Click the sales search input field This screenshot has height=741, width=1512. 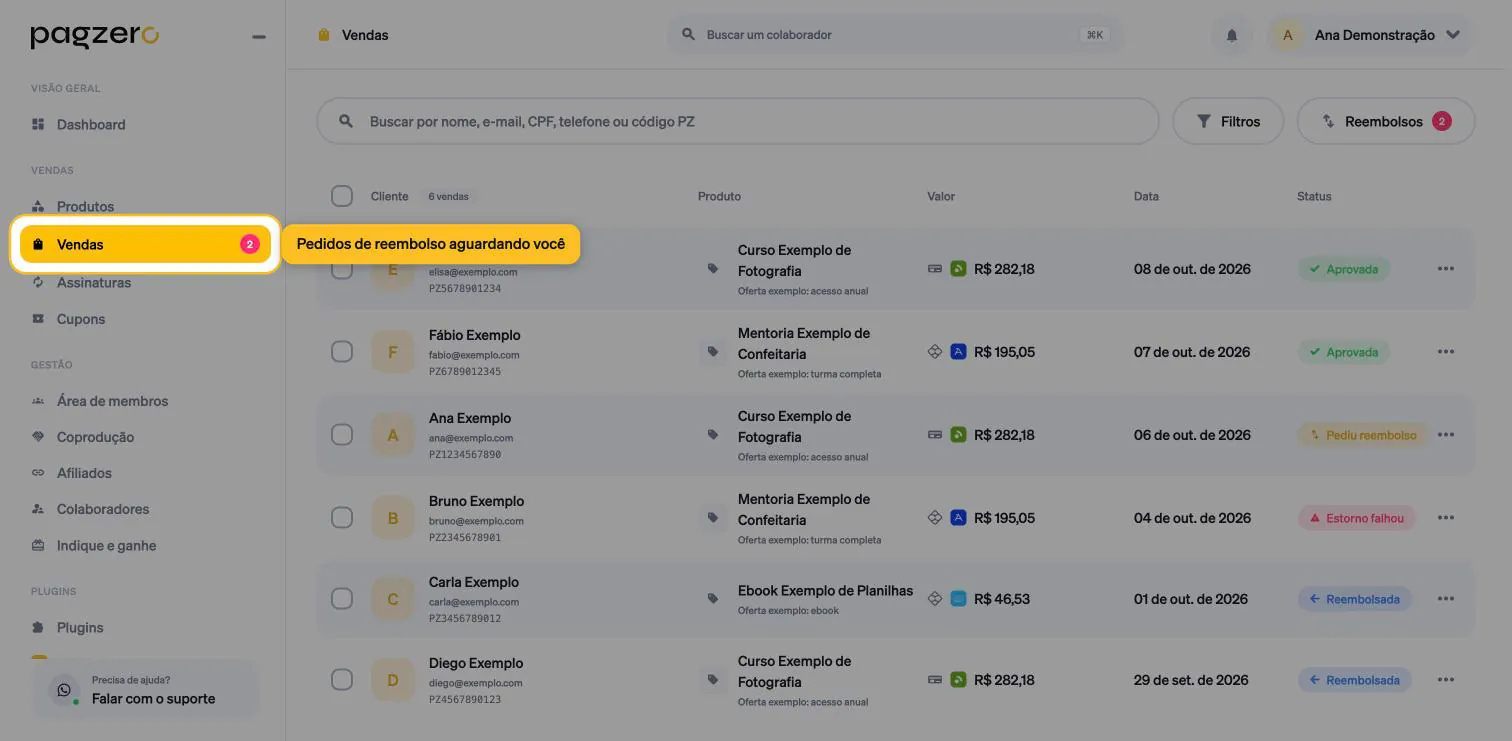pyautogui.click(x=738, y=121)
